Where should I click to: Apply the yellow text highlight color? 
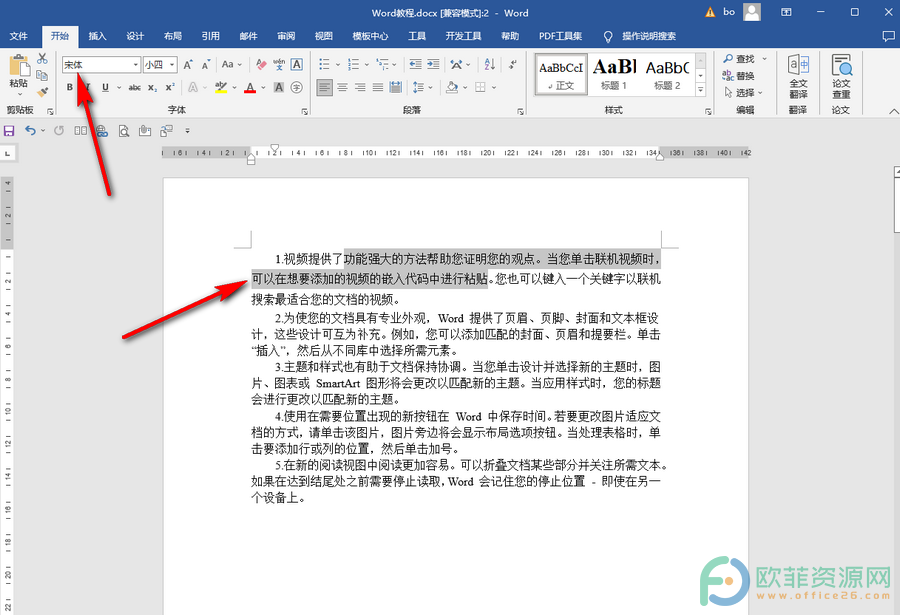(x=221, y=87)
